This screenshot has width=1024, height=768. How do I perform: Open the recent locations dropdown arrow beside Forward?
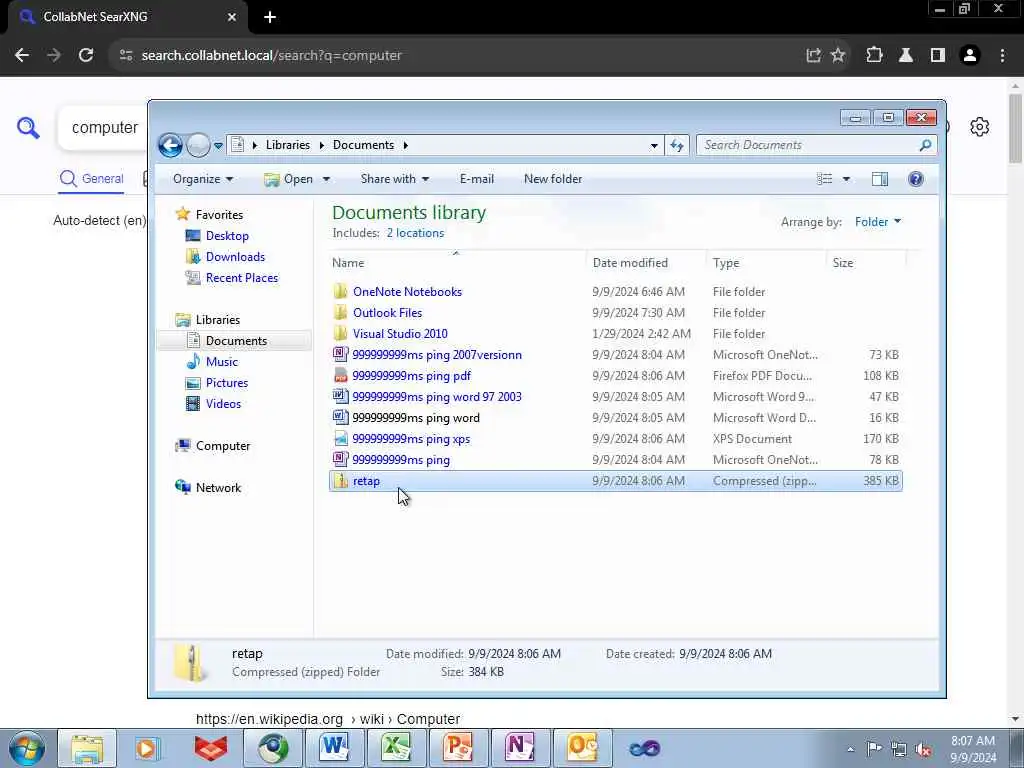pos(218,146)
